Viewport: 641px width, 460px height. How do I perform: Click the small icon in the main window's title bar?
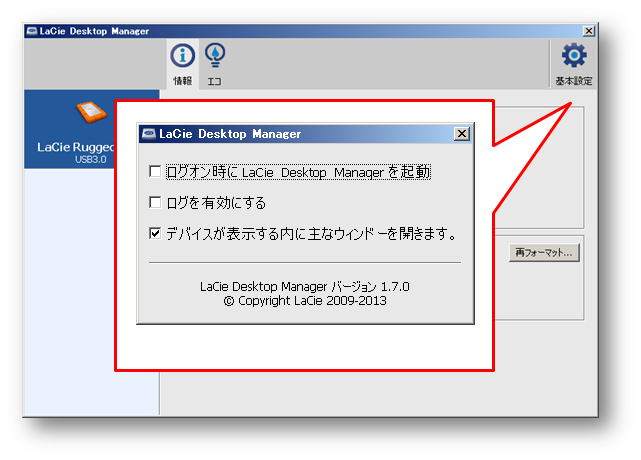pos(32,31)
